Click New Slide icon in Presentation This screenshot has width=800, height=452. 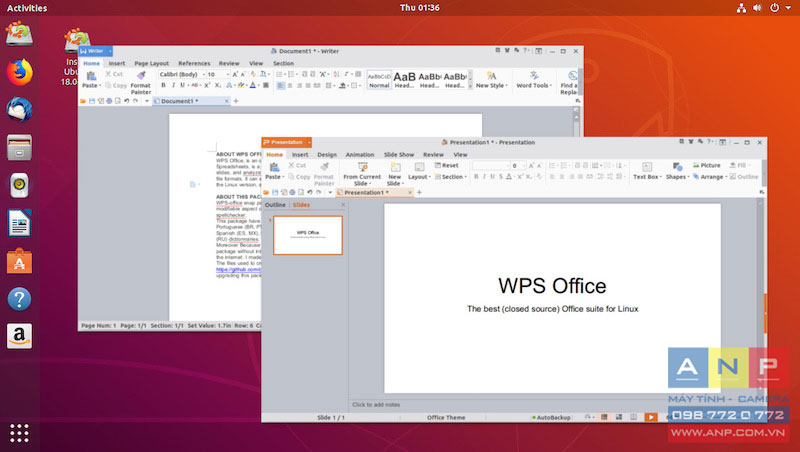point(395,167)
